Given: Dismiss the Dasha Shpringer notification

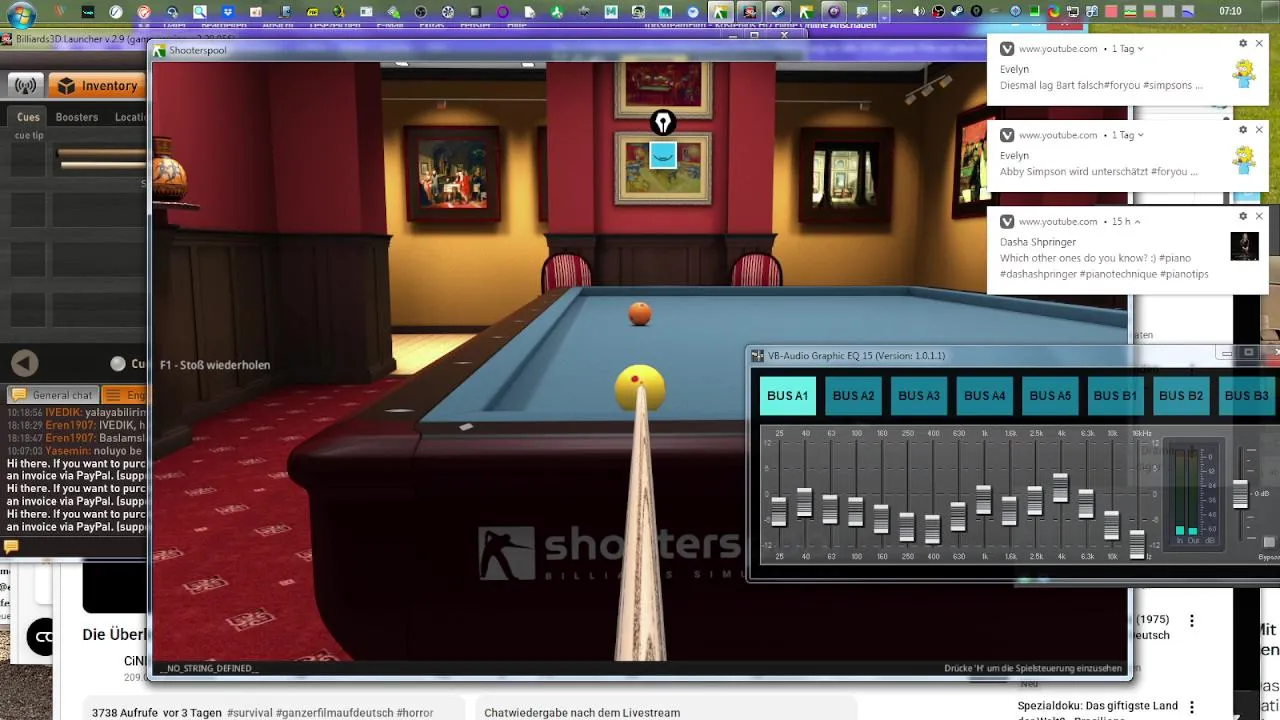Looking at the screenshot, I should point(1259,216).
